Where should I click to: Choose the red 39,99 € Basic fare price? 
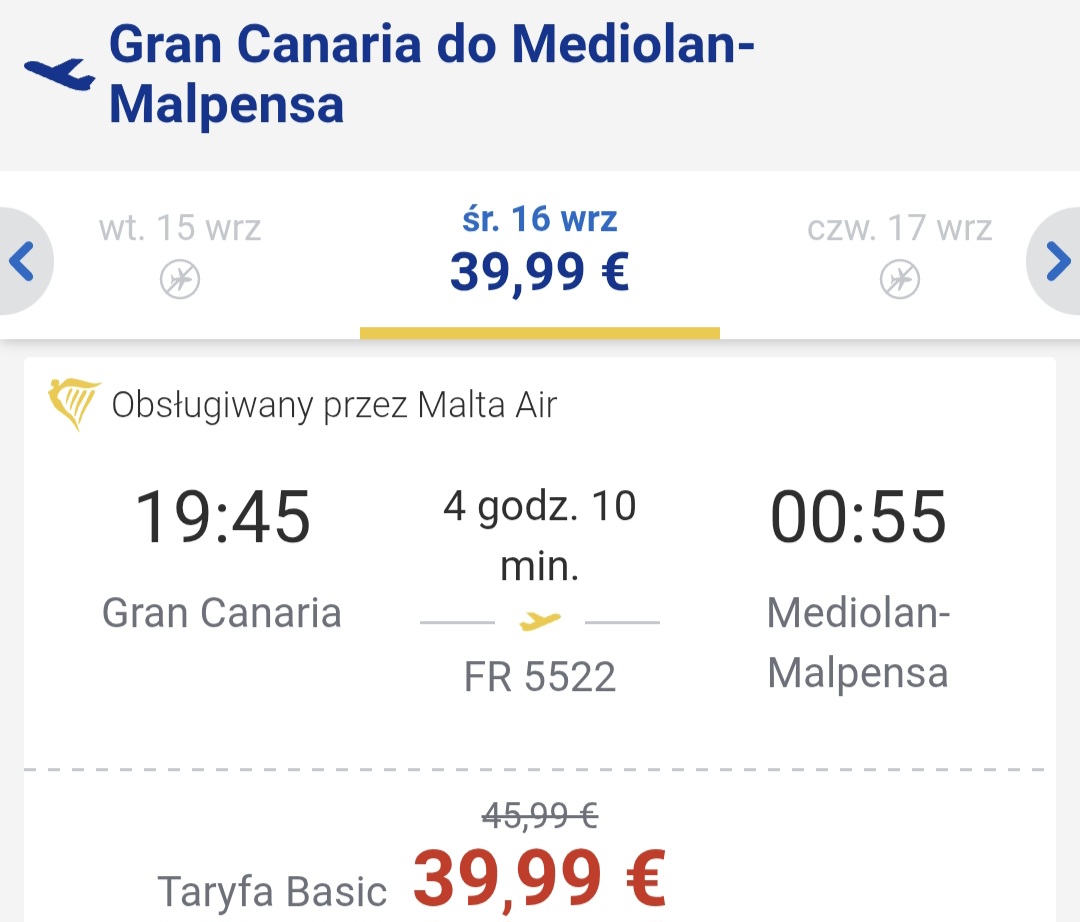point(539,878)
